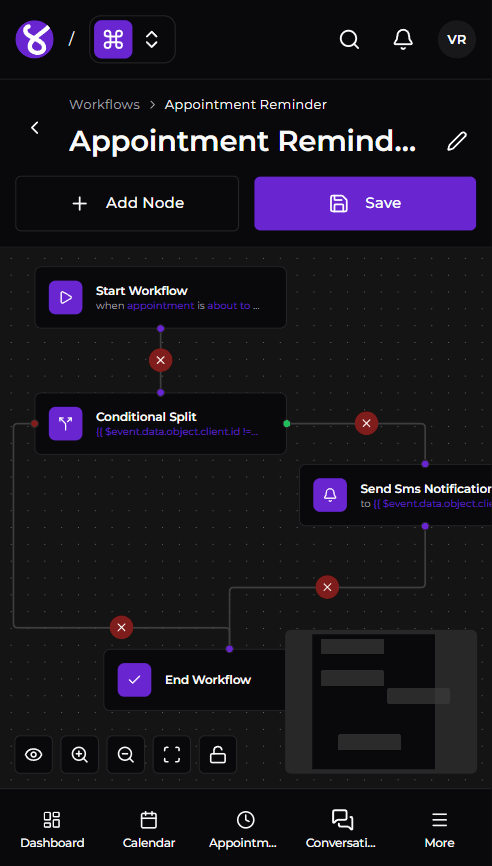Toggle minimap visibility with eye button
Image resolution: width=492 pixels, height=866 pixels.
click(x=34, y=754)
